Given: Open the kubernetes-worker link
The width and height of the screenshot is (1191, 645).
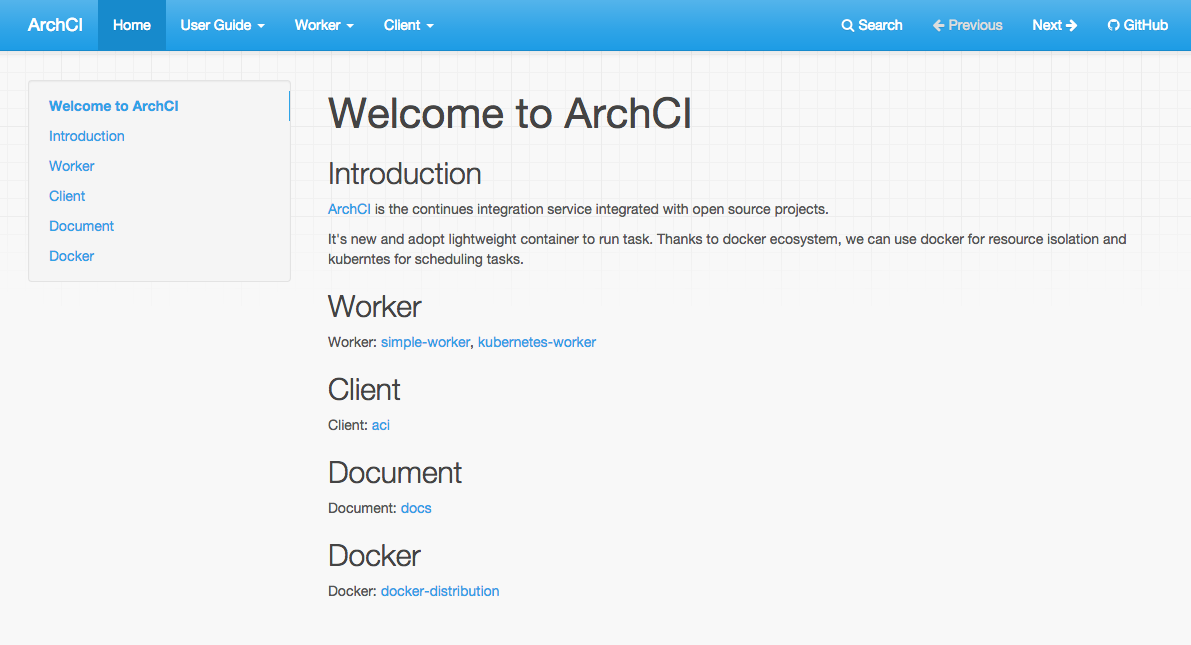Looking at the screenshot, I should pyautogui.click(x=537, y=342).
